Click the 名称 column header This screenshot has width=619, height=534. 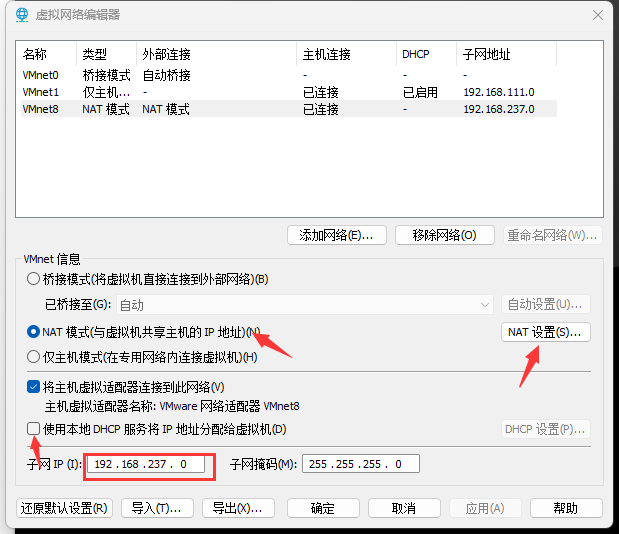pos(35,54)
